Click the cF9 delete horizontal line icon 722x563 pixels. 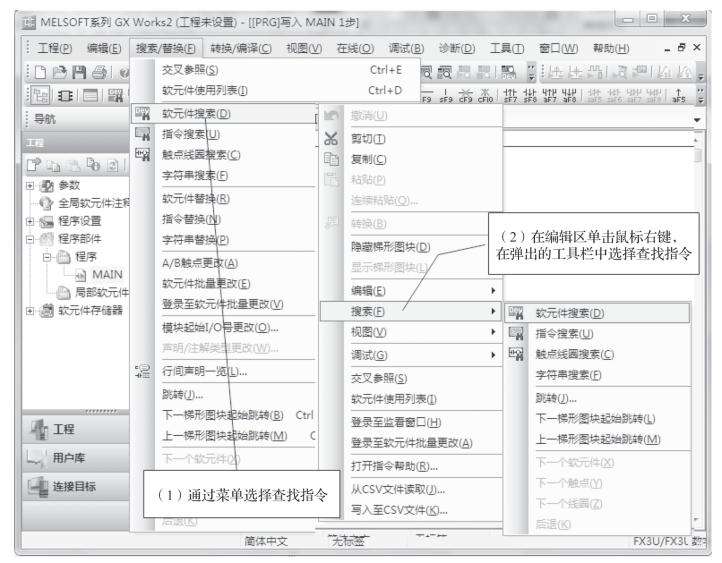pyautogui.click(x=466, y=96)
